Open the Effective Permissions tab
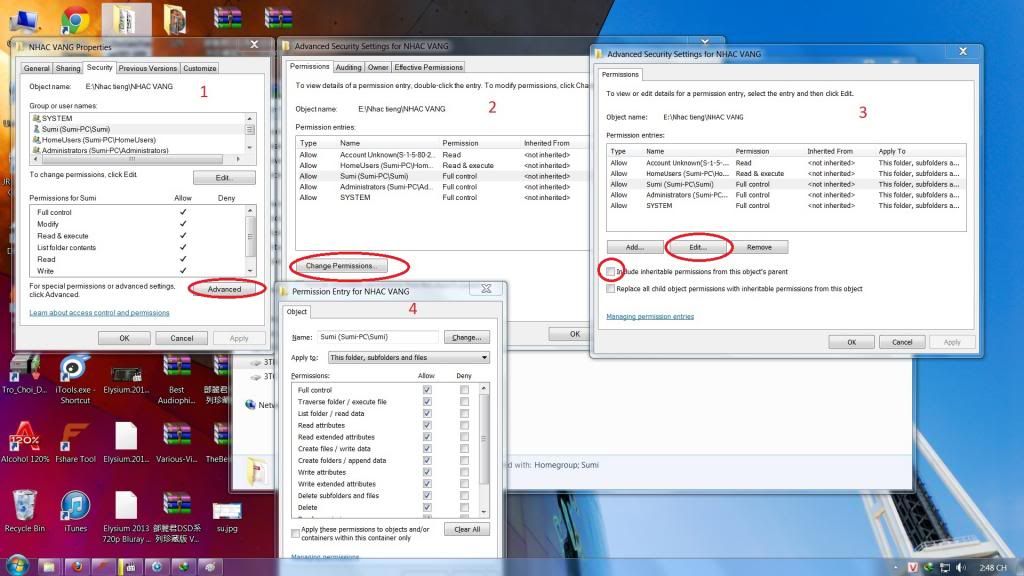 pyautogui.click(x=428, y=67)
